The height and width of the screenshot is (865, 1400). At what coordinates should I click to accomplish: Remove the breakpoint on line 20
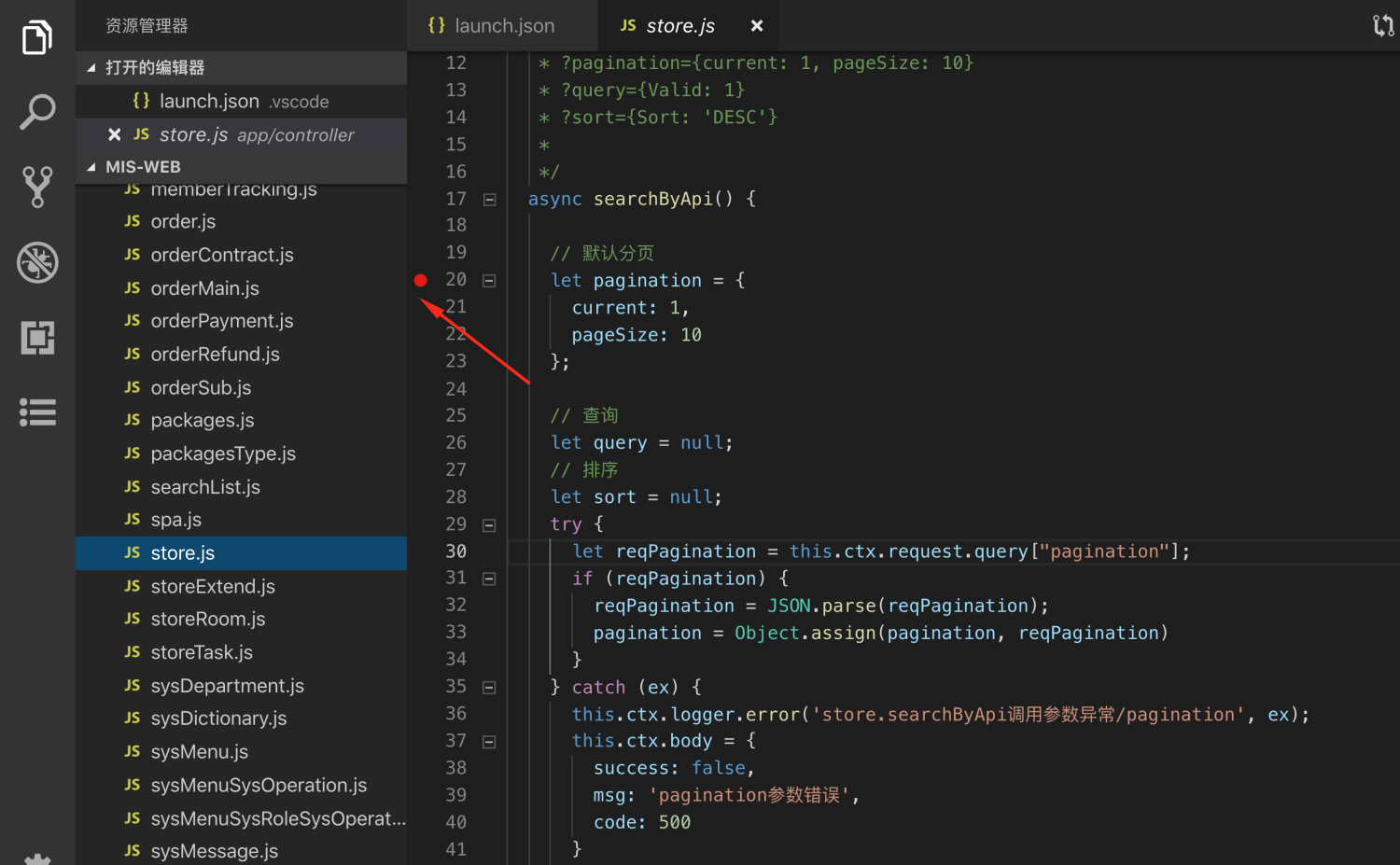coord(421,280)
